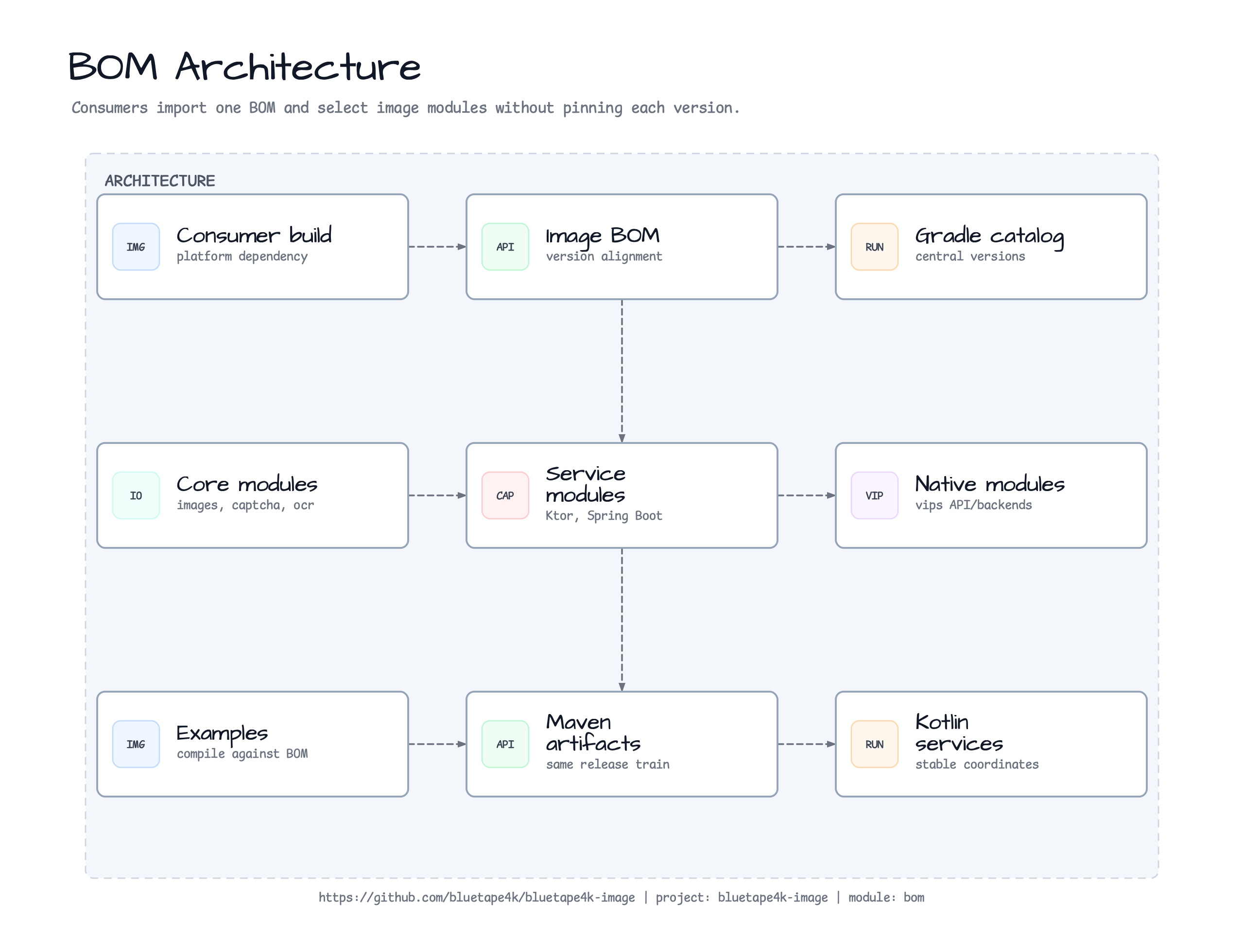Click the IMG badge on Examples
This screenshot has width=1244, height=952.
(x=136, y=744)
